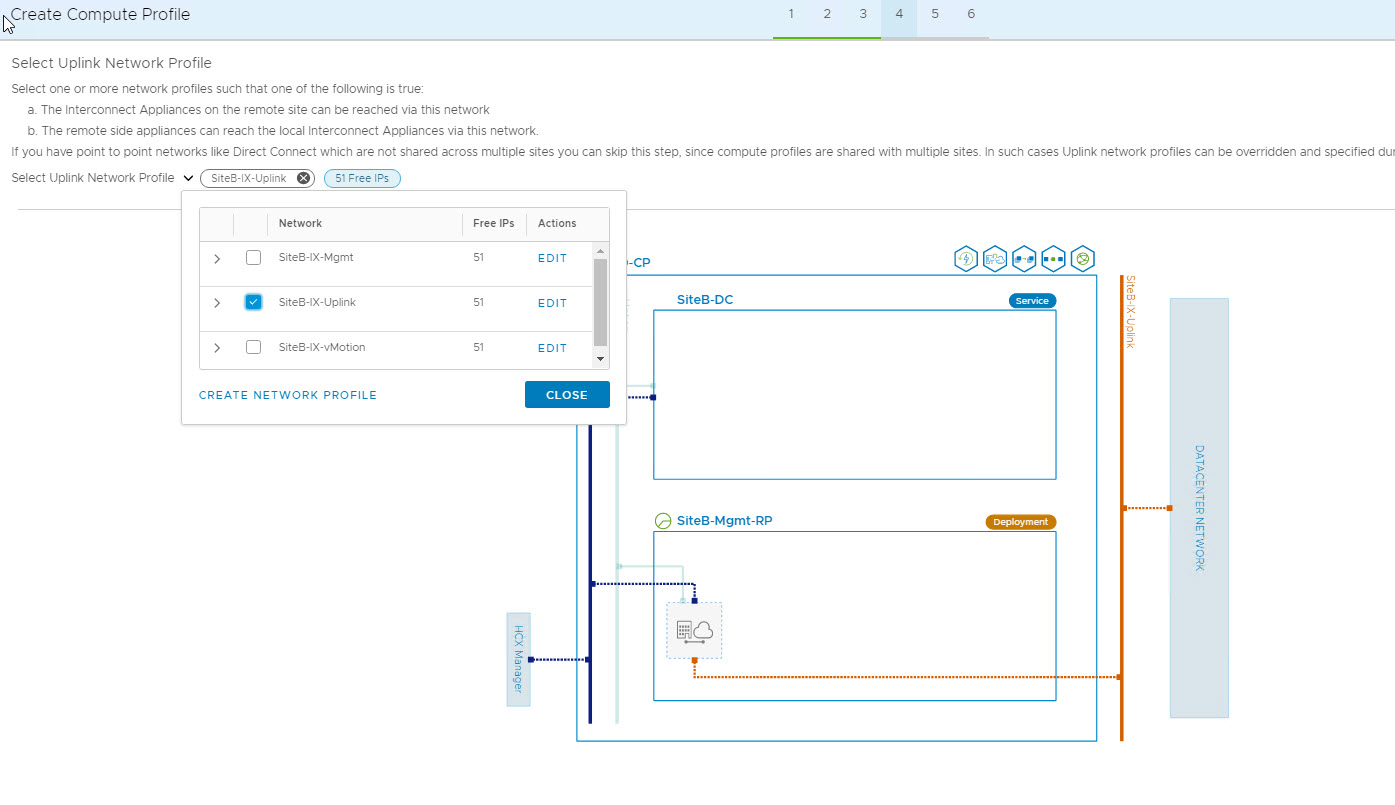Click the disaster recovery lightning hexagon icon
The height and width of the screenshot is (805, 1395).
(x=966, y=259)
